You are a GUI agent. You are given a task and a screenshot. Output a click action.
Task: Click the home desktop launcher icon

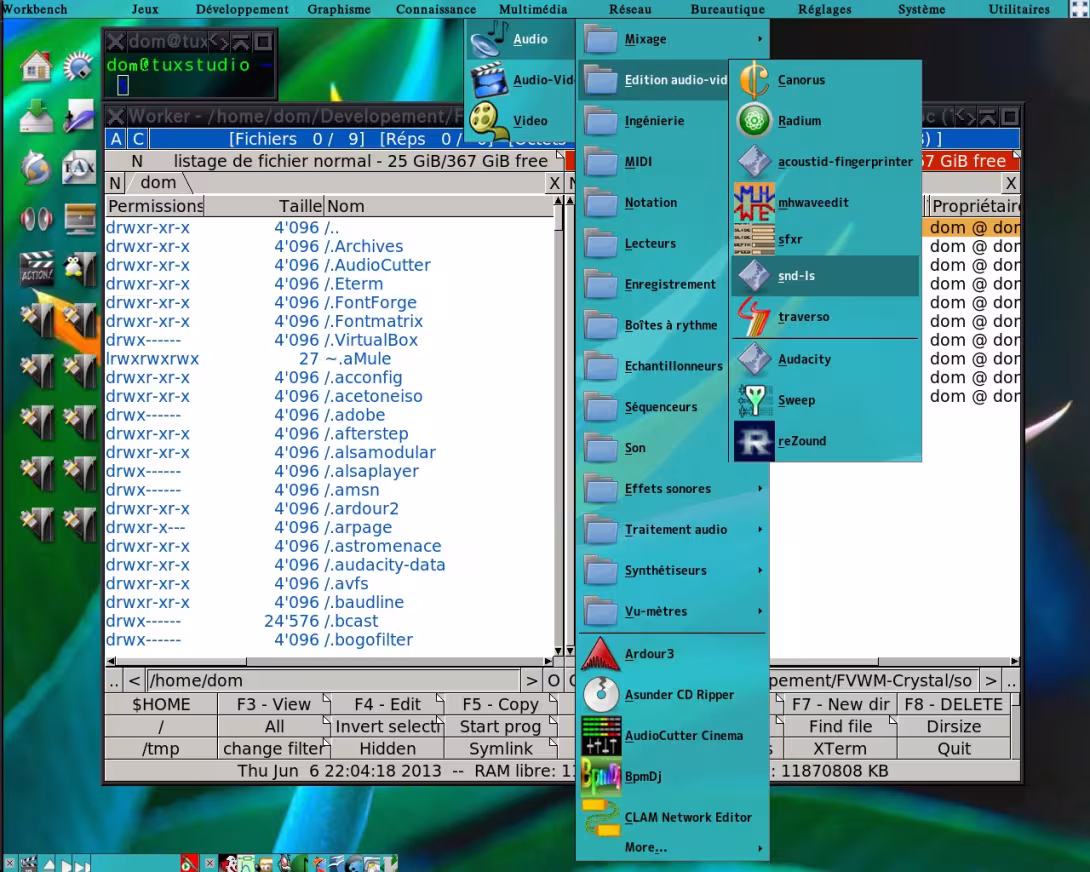pos(36,67)
